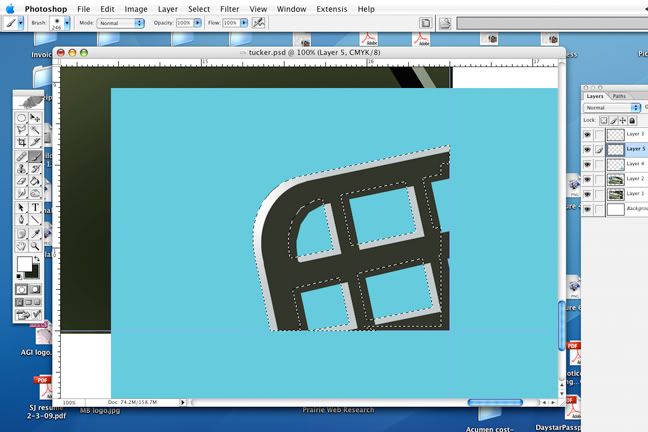Open the Edit menu
Screen dimensions: 648x432
pos(107,9)
